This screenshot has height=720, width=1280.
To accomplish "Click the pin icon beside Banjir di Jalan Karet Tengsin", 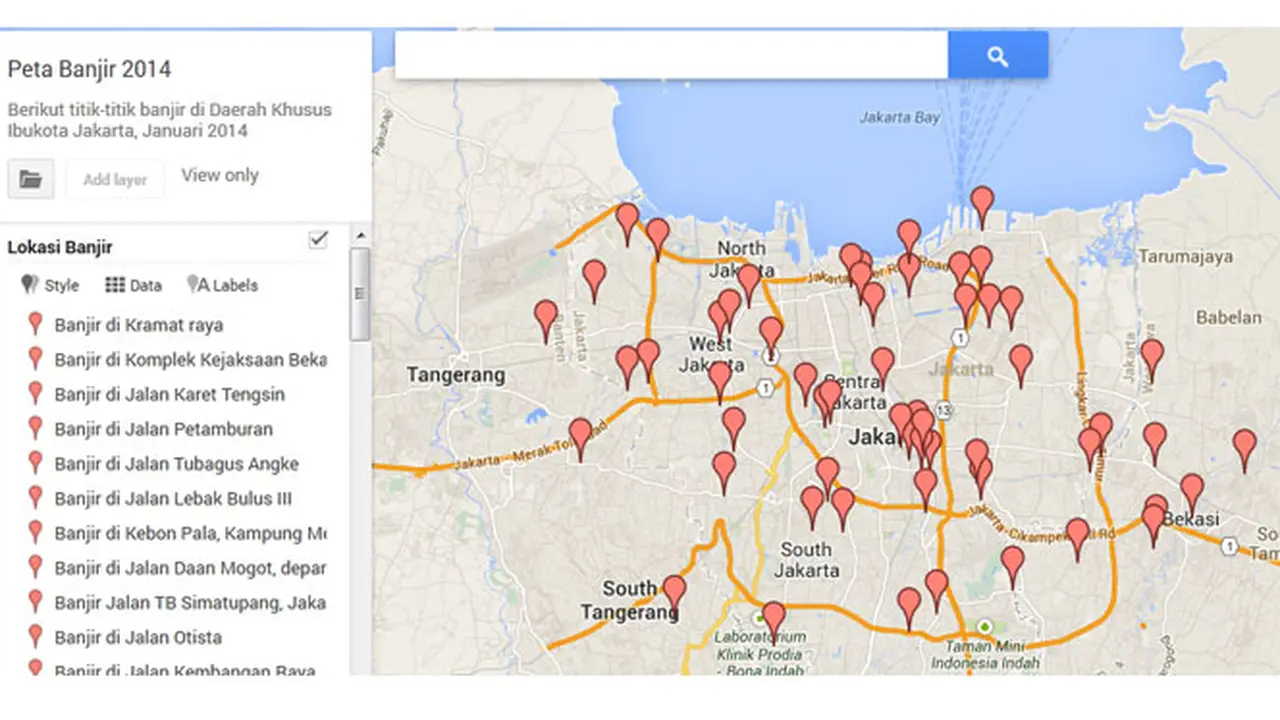I will point(36,393).
